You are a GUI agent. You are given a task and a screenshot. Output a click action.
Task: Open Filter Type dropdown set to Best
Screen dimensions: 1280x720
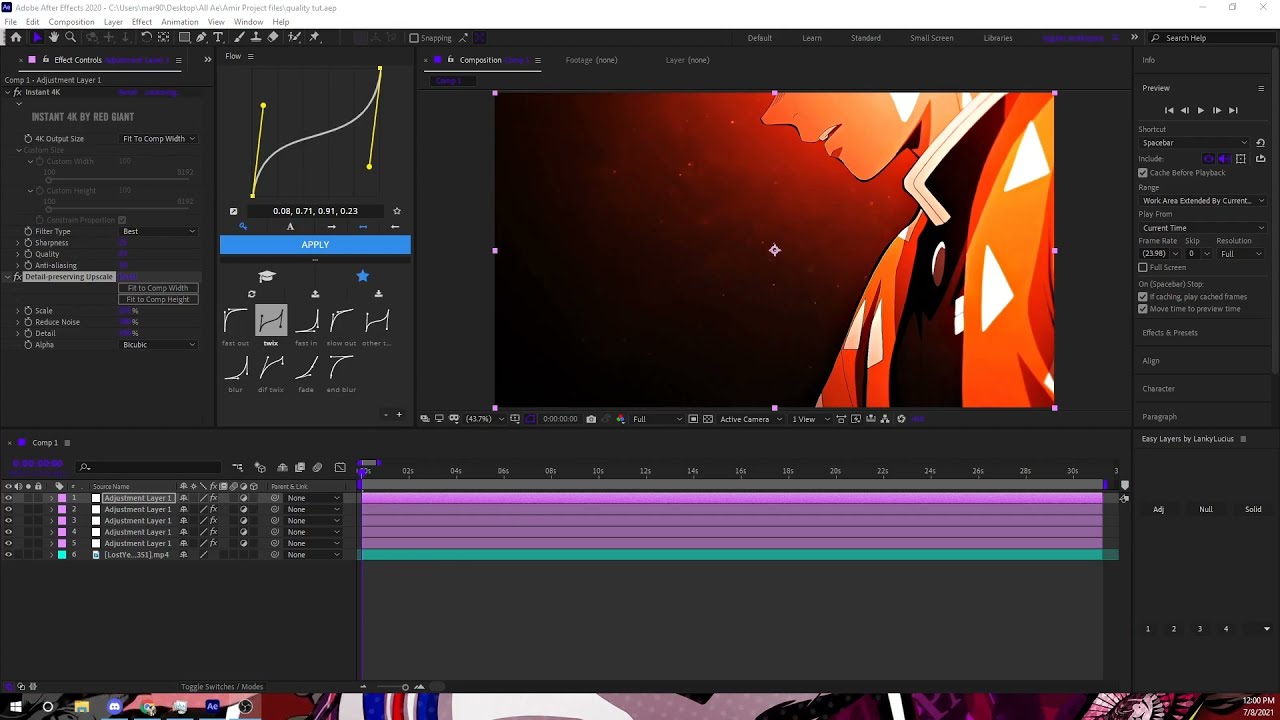158,231
